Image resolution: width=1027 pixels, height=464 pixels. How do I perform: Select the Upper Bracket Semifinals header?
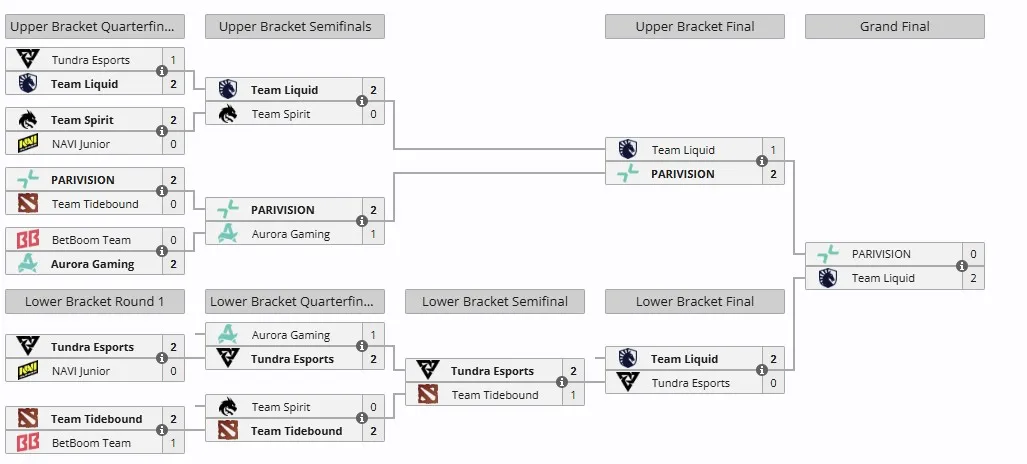pyautogui.click(x=295, y=27)
